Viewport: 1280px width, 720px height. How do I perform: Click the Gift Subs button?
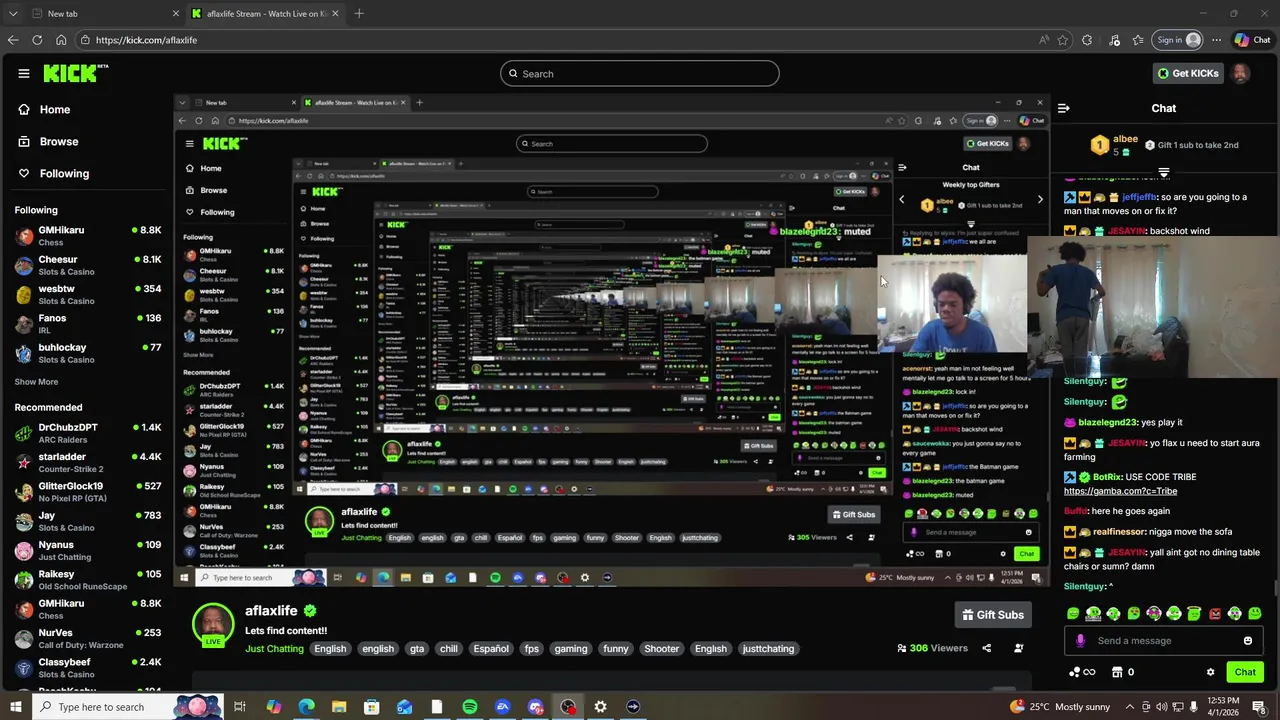[x=993, y=615]
